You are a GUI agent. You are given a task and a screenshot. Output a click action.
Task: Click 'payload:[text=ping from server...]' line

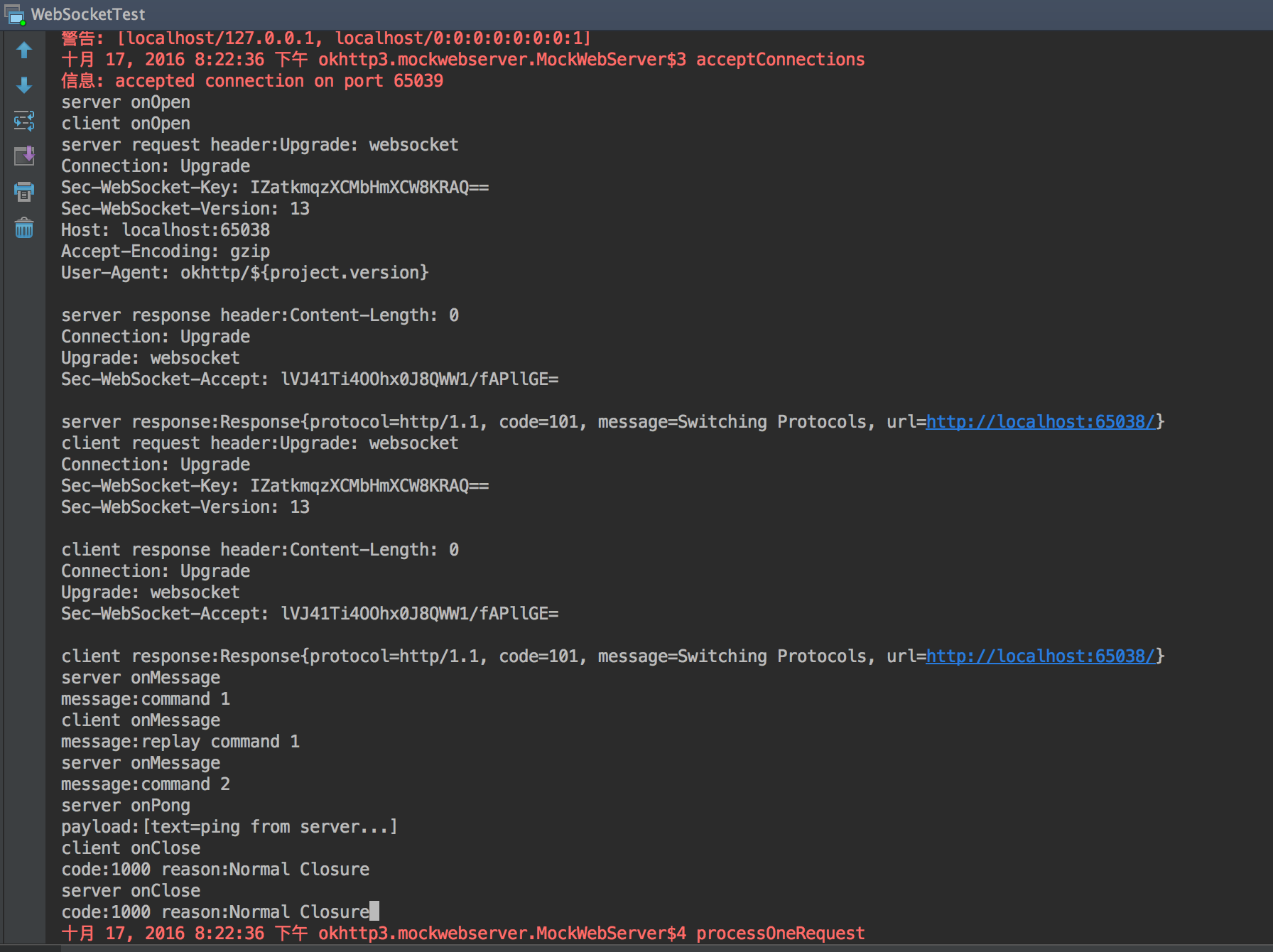[x=229, y=827]
